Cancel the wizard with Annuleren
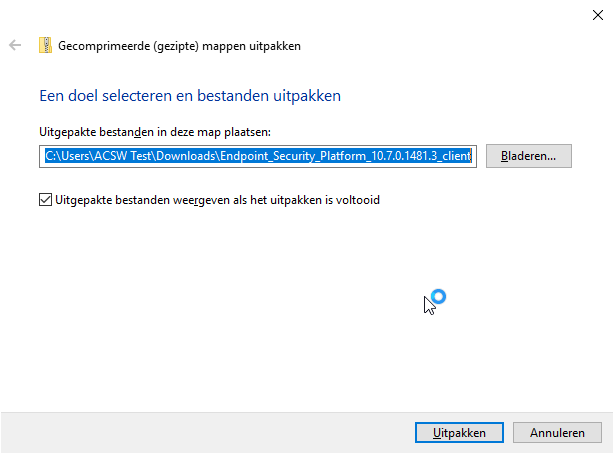Viewport: 614px width, 454px height. coord(557,432)
